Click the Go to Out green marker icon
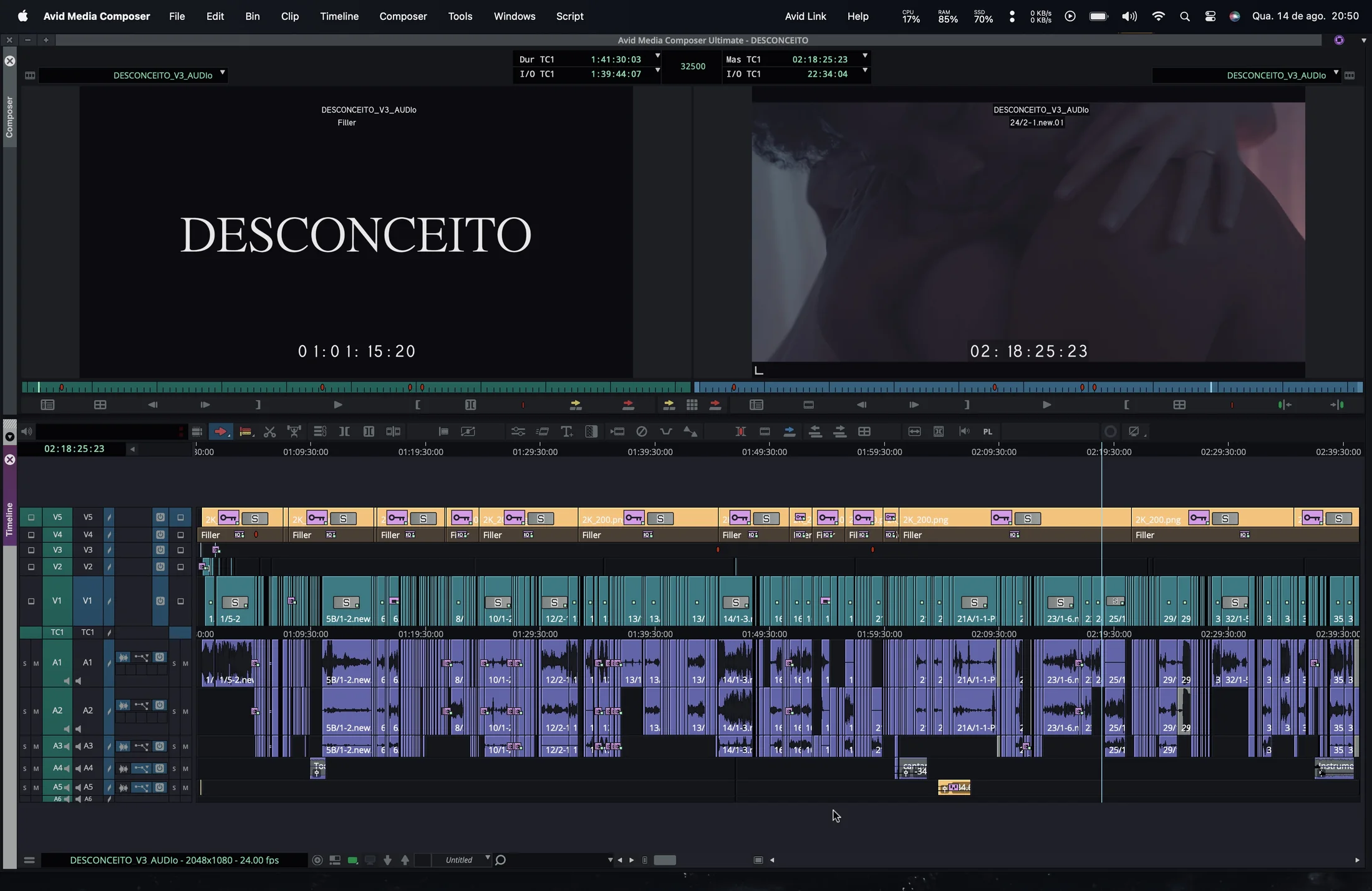The image size is (1372, 891). pyautogui.click(x=1337, y=405)
